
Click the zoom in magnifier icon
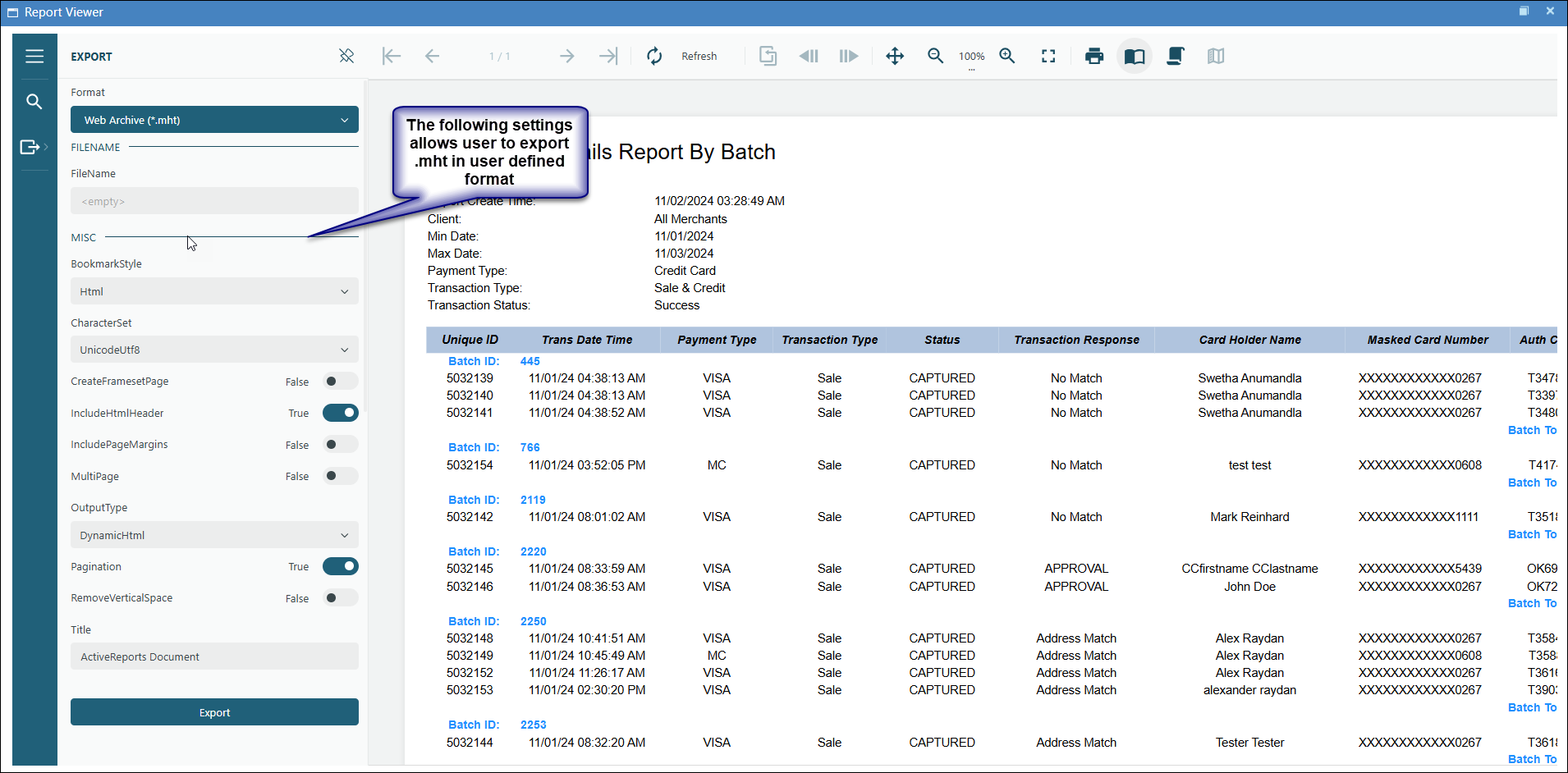click(1007, 56)
